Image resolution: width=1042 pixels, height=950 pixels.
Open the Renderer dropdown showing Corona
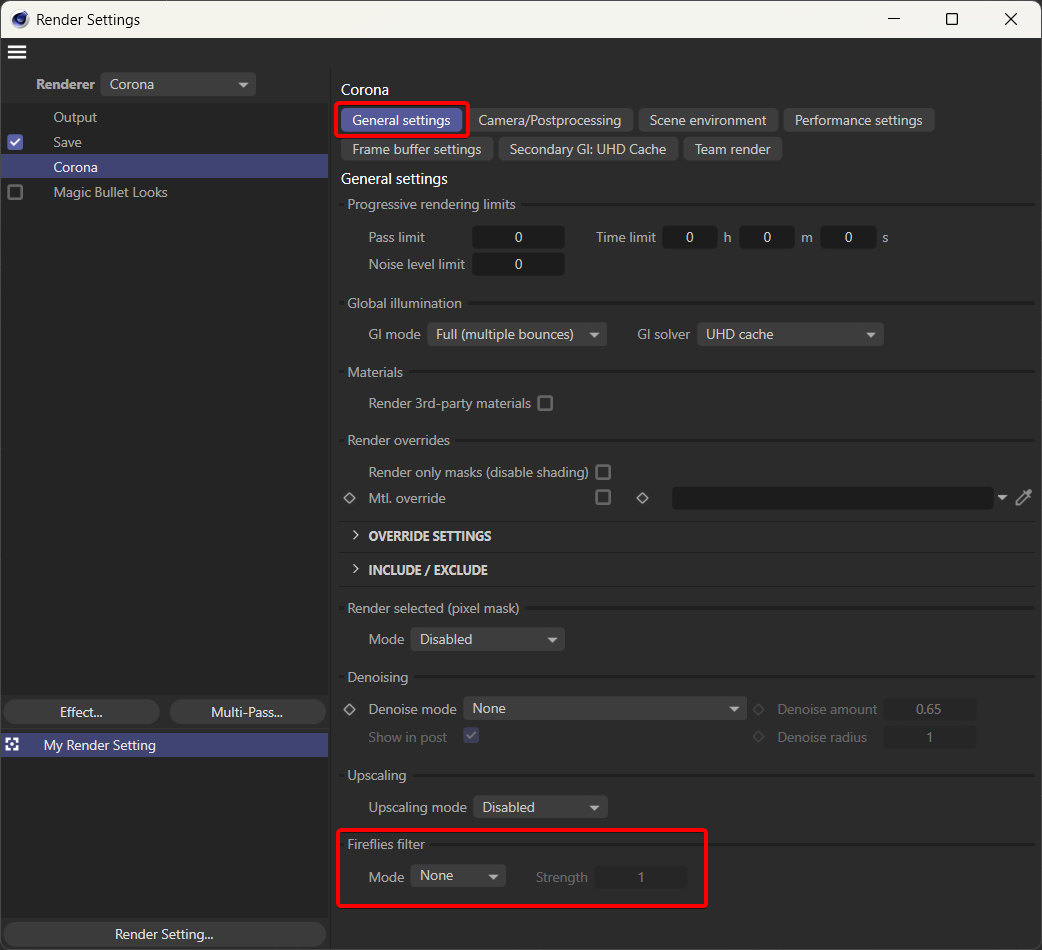(178, 84)
